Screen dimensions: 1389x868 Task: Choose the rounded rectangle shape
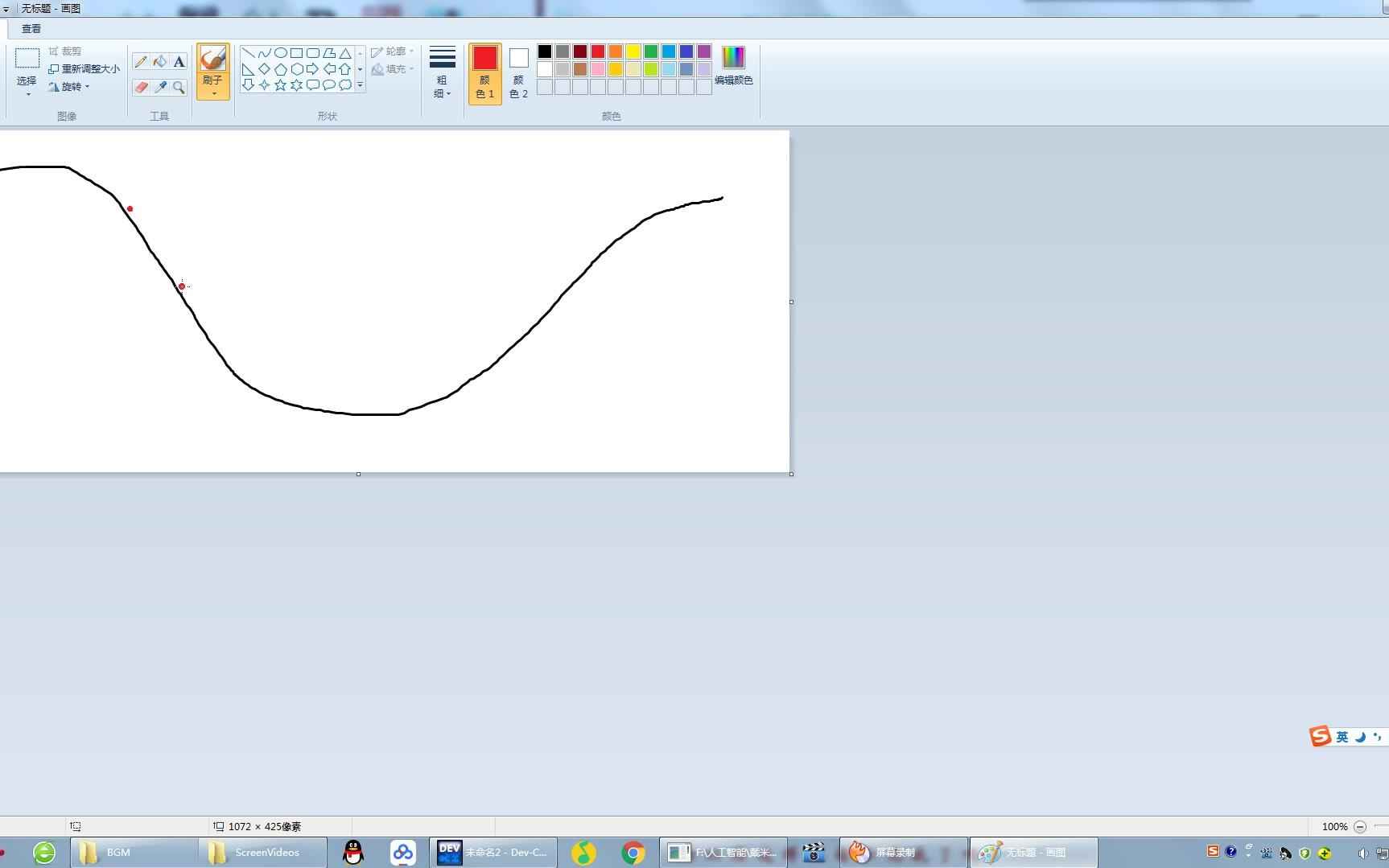(312, 53)
